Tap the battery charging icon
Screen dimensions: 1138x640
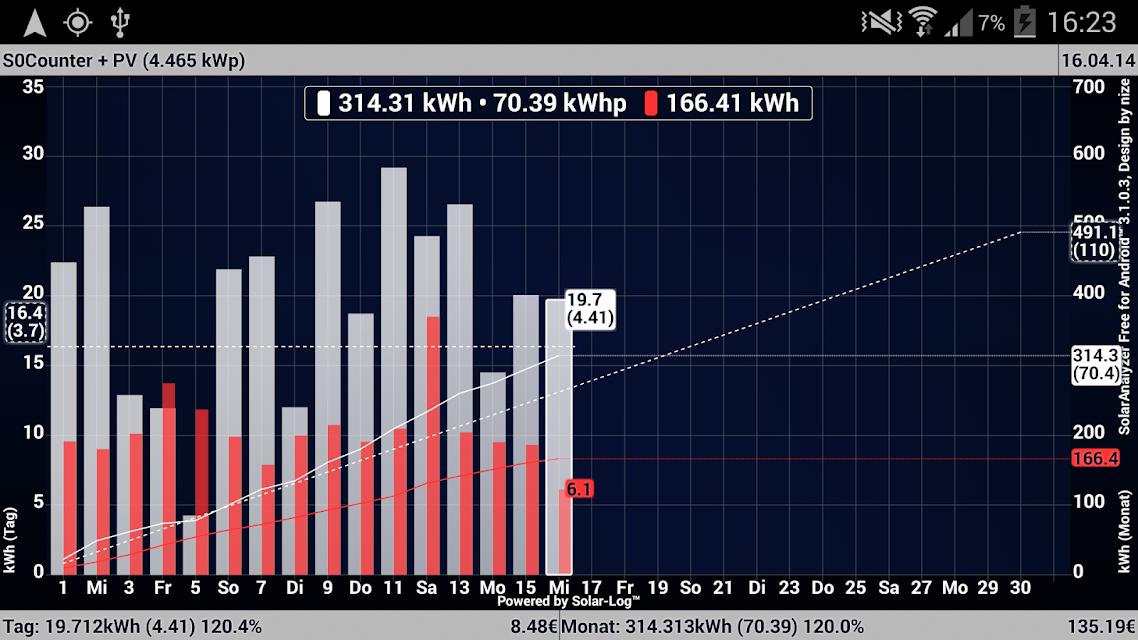point(1025,22)
